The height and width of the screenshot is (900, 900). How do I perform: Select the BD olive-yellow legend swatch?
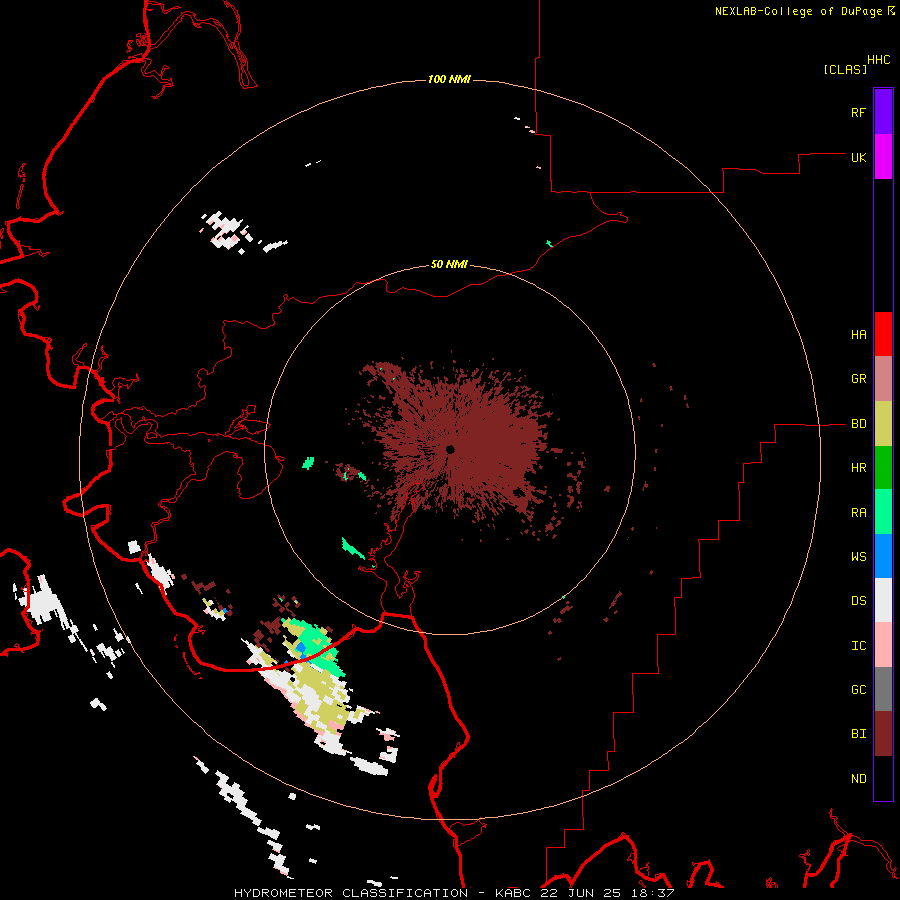point(883,424)
